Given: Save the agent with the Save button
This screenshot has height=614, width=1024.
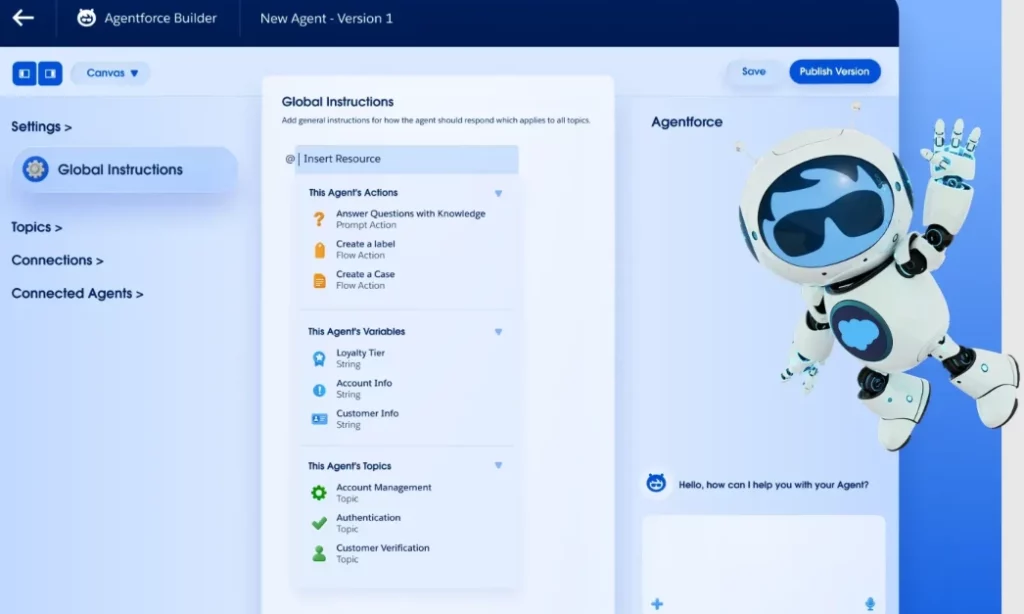Looking at the screenshot, I should (753, 72).
